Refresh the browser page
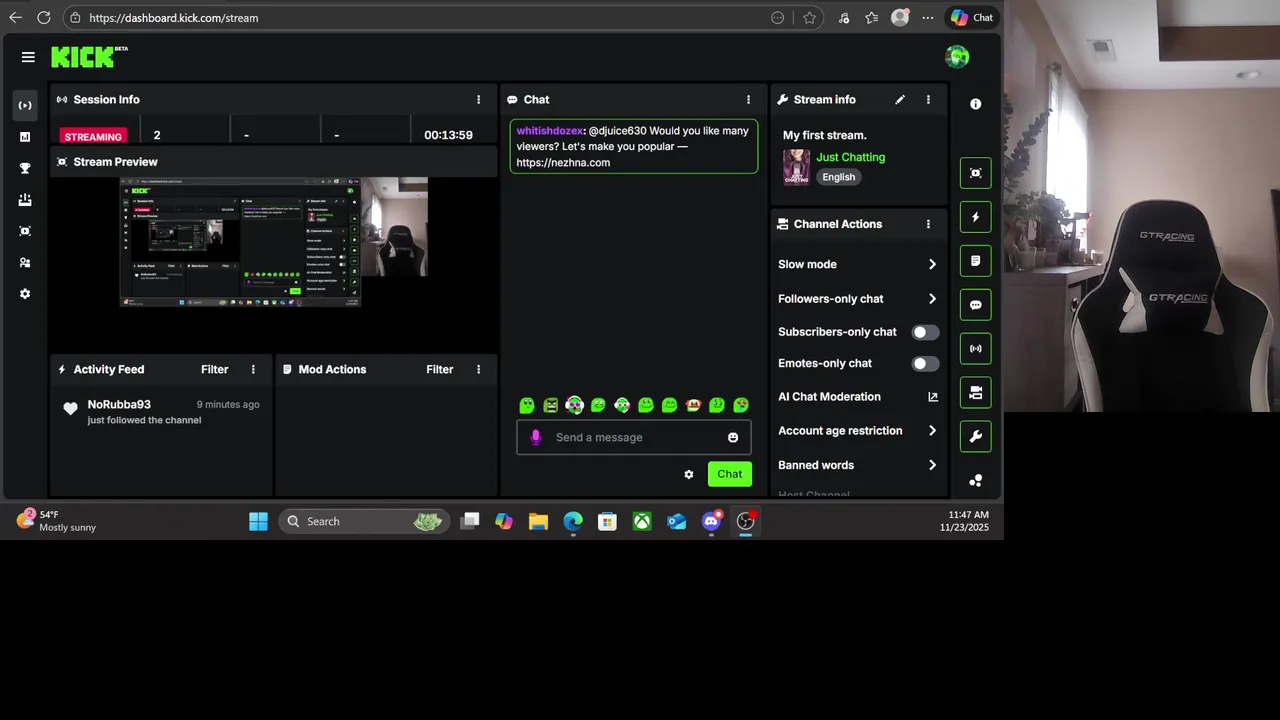The width and height of the screenshot is (1280, 720). [44, 18]
